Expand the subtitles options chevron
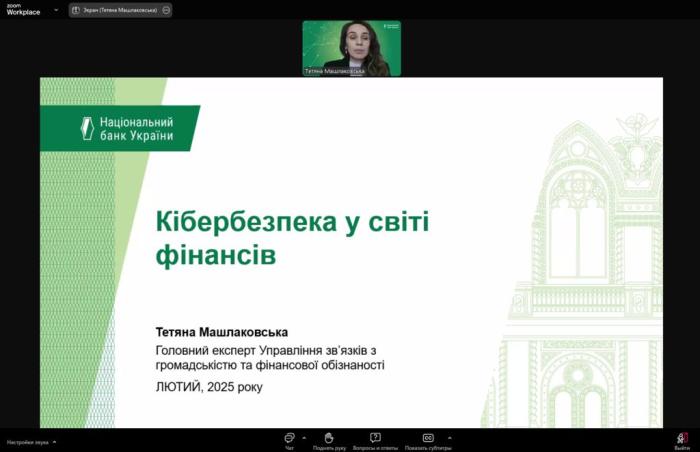 (x=449, y=437)
